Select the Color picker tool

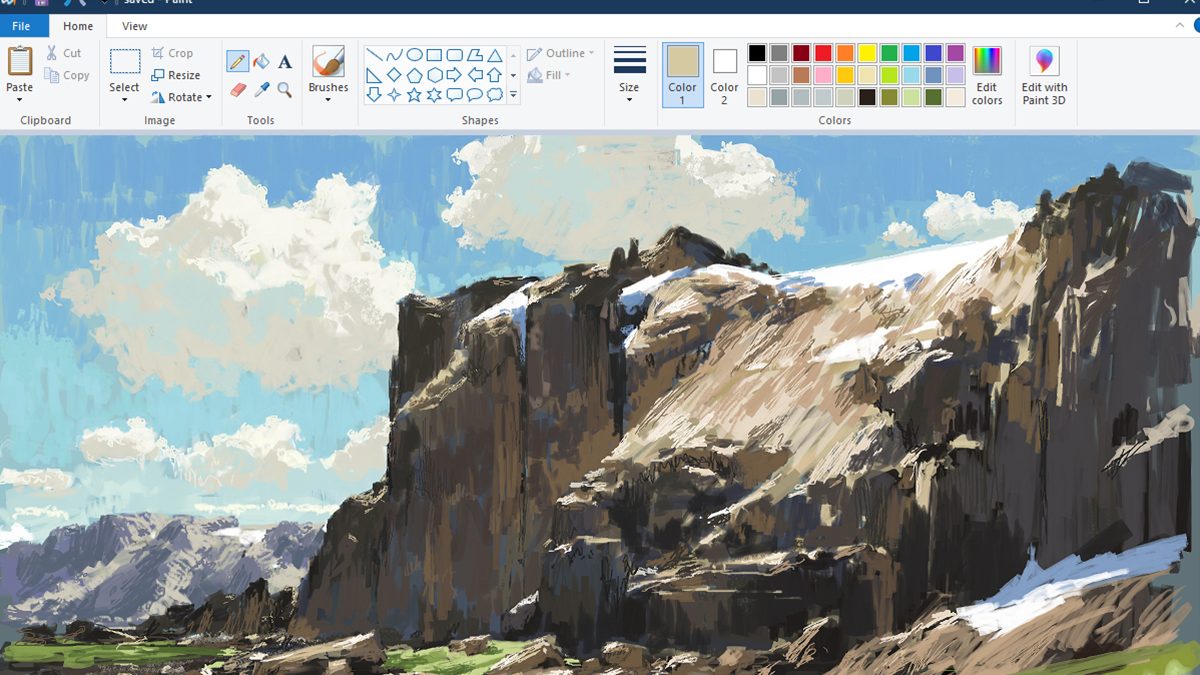pyautogui.click(x=261, y=89)
